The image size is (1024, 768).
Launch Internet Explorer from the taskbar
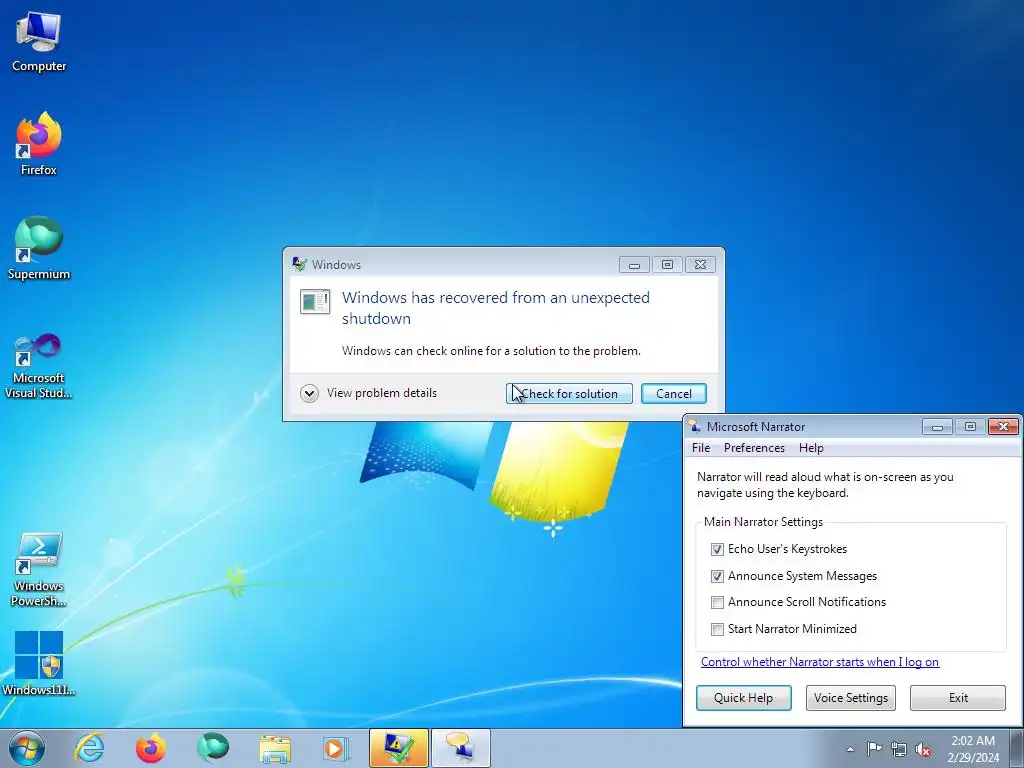pos(89,748)
